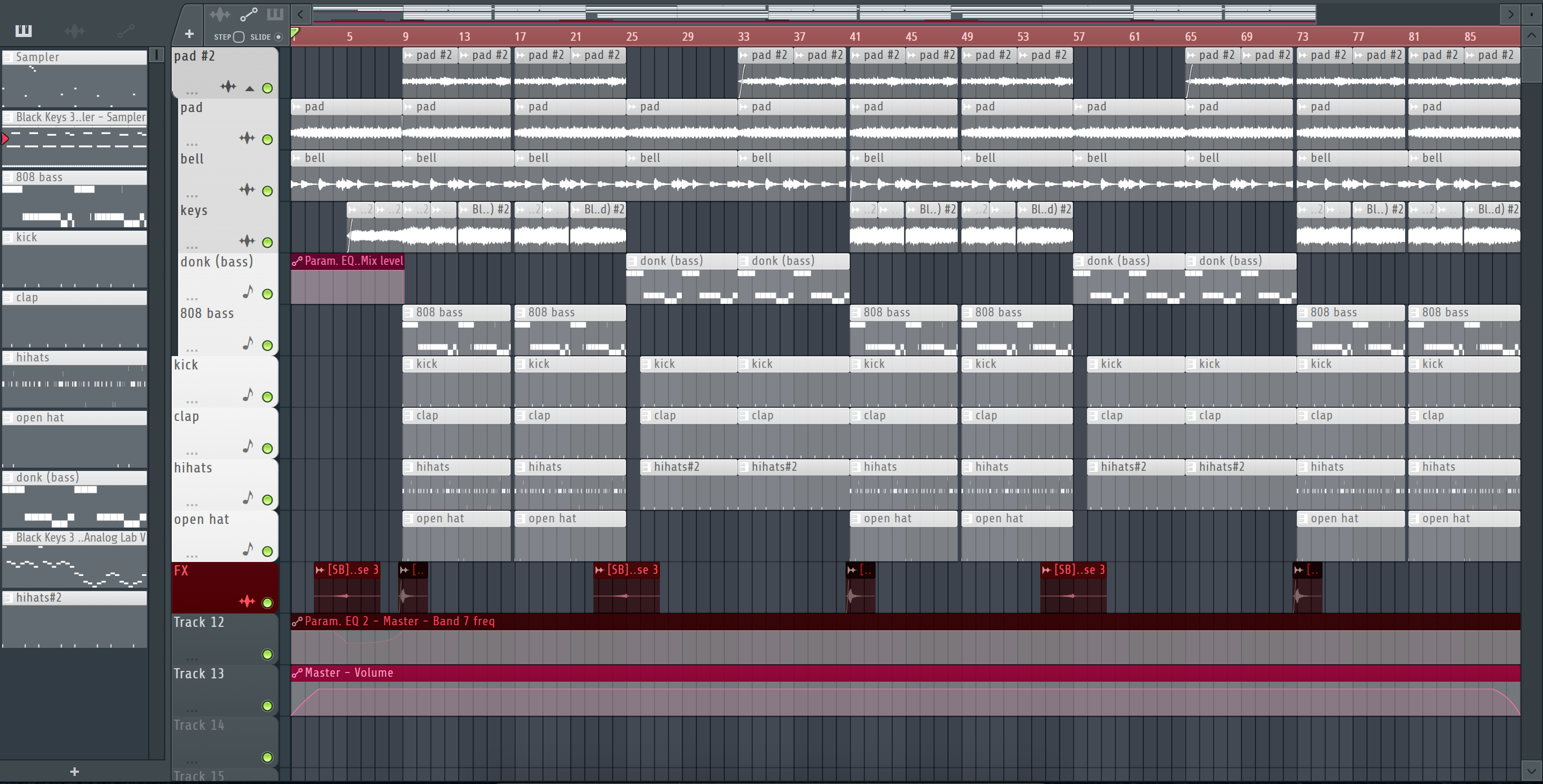The height and width of the screenshot is (784, 1543).
Task: Select the pattern clip focus piano icon
Action: tap(275, 14)
